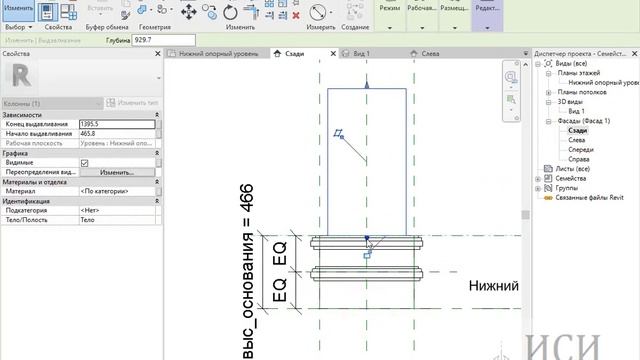This screenshot has width=640, height=360.
Task: Collapse the Планы этажей tree node
Action: point(549,73)
